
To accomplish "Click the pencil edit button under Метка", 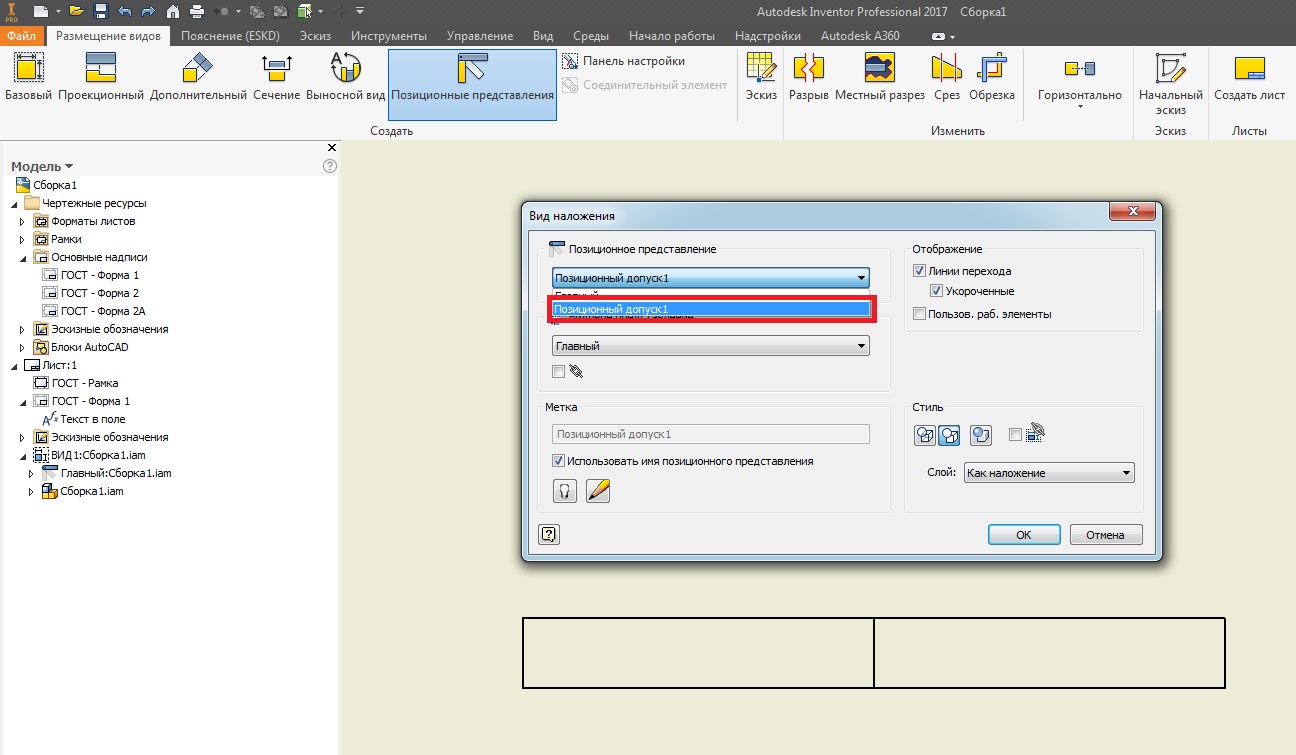I will 598,491.
